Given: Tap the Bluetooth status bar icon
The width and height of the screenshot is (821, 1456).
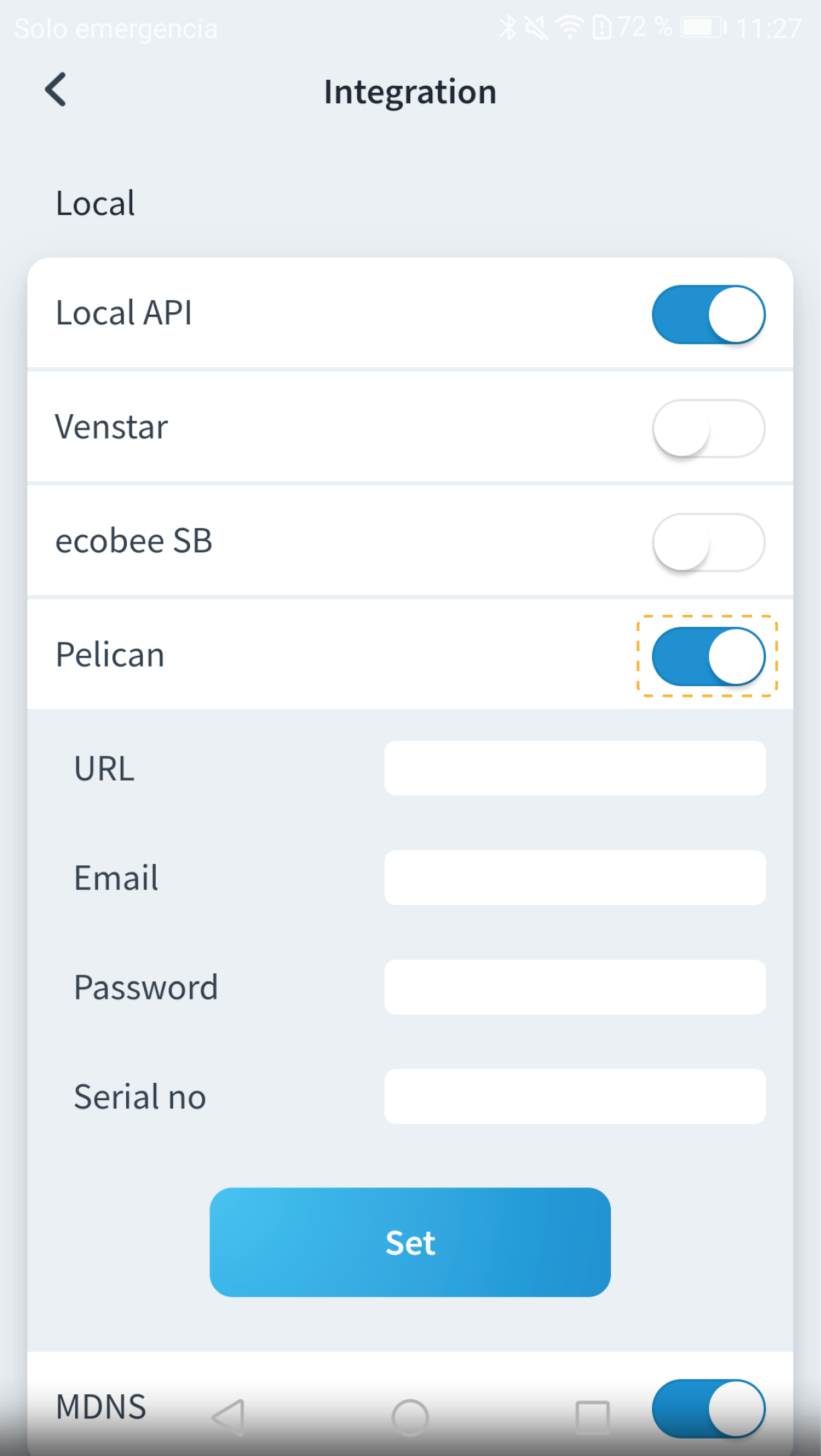Looking at the screenshot, I should (508, 28).
